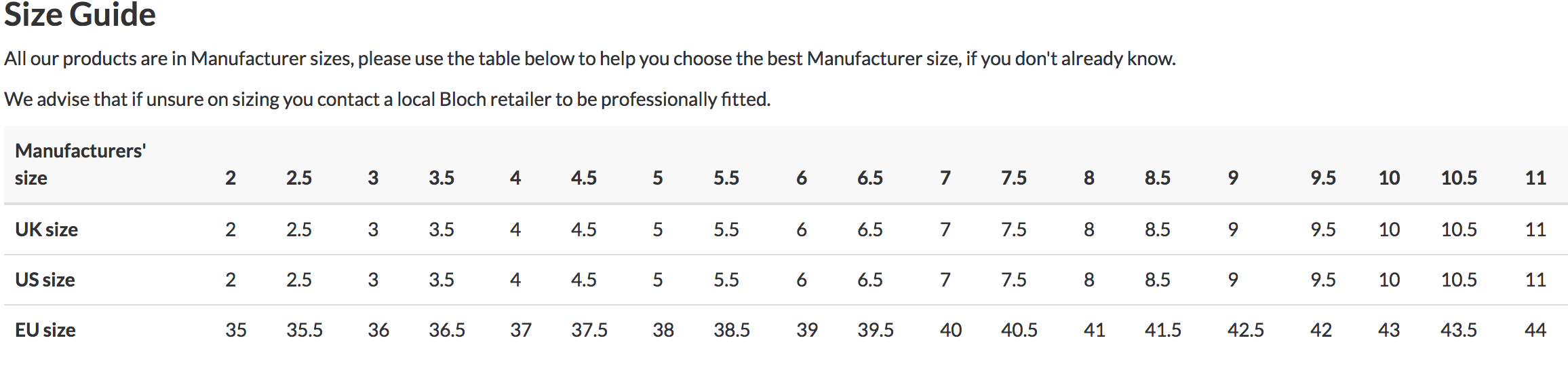Click the EU size row label
This screenshot has width=1568, height=368.
point(45,330)
